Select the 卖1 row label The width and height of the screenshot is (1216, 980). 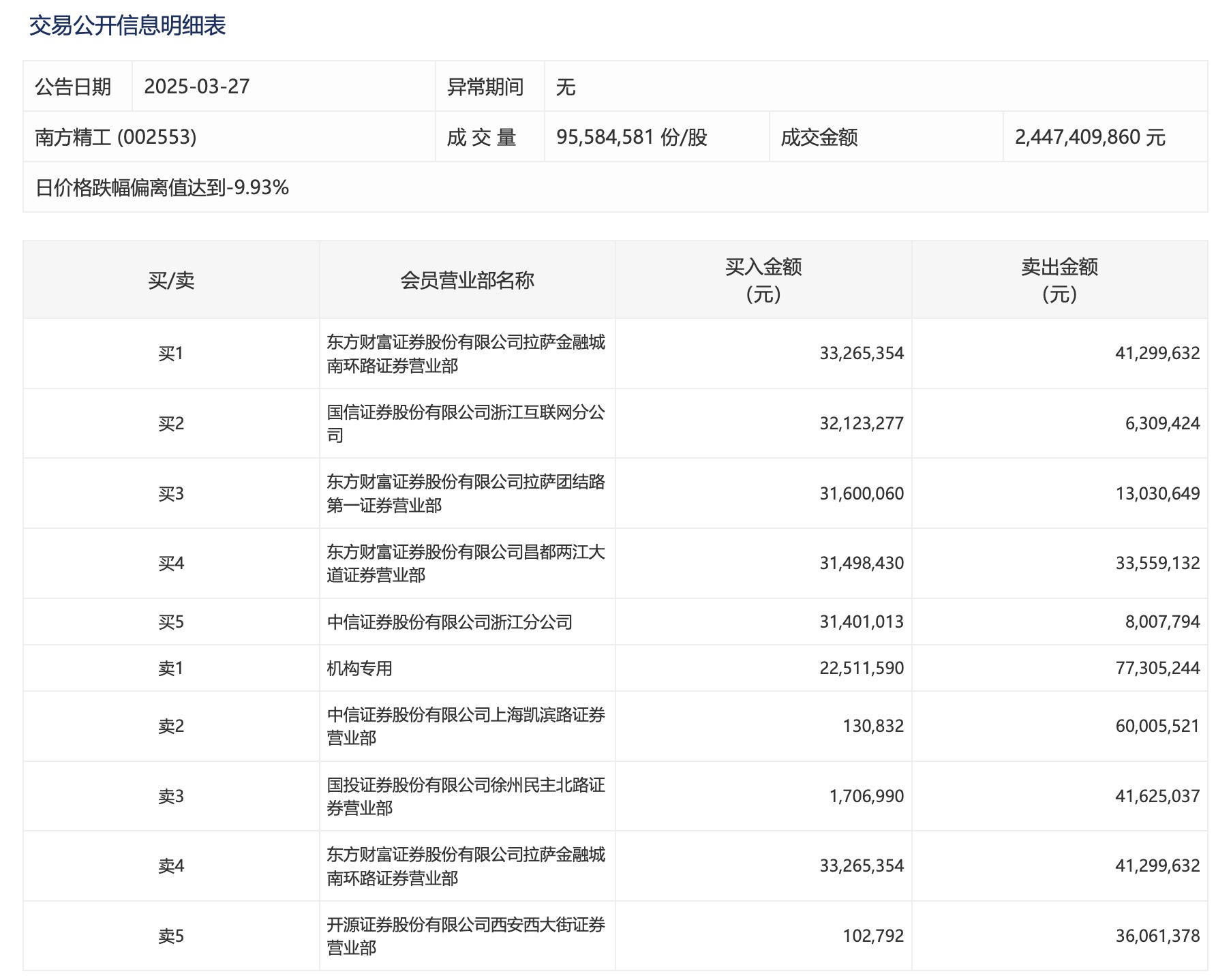171,668
